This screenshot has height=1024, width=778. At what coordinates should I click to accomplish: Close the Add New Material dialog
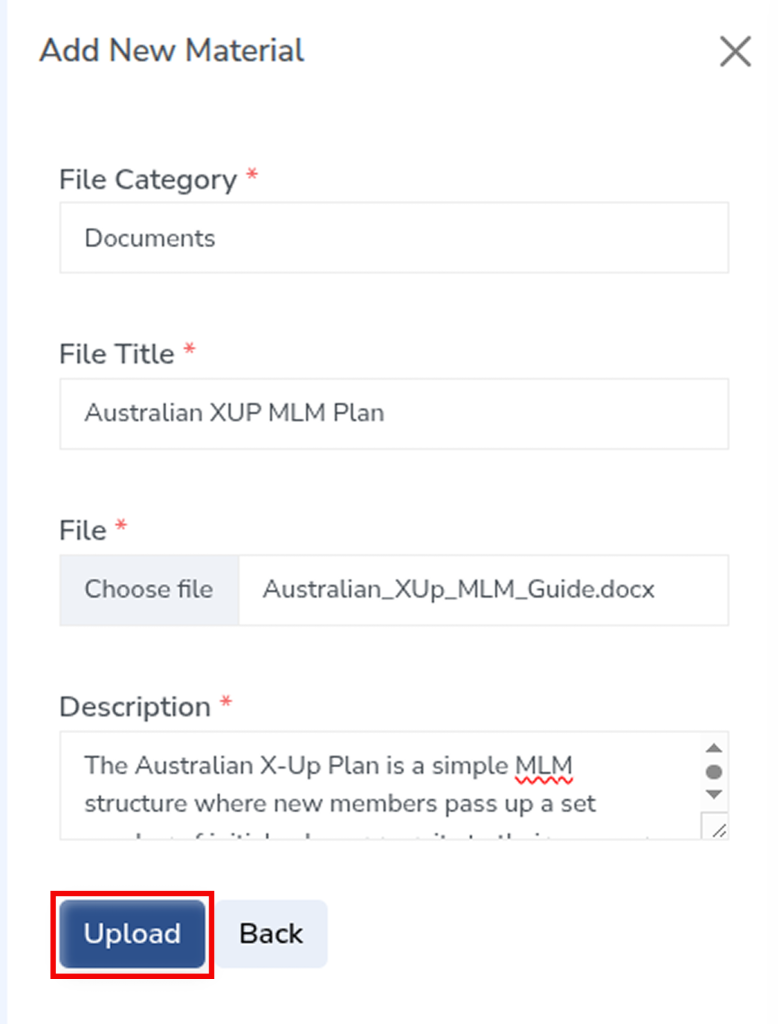click(x=735, y=51)
